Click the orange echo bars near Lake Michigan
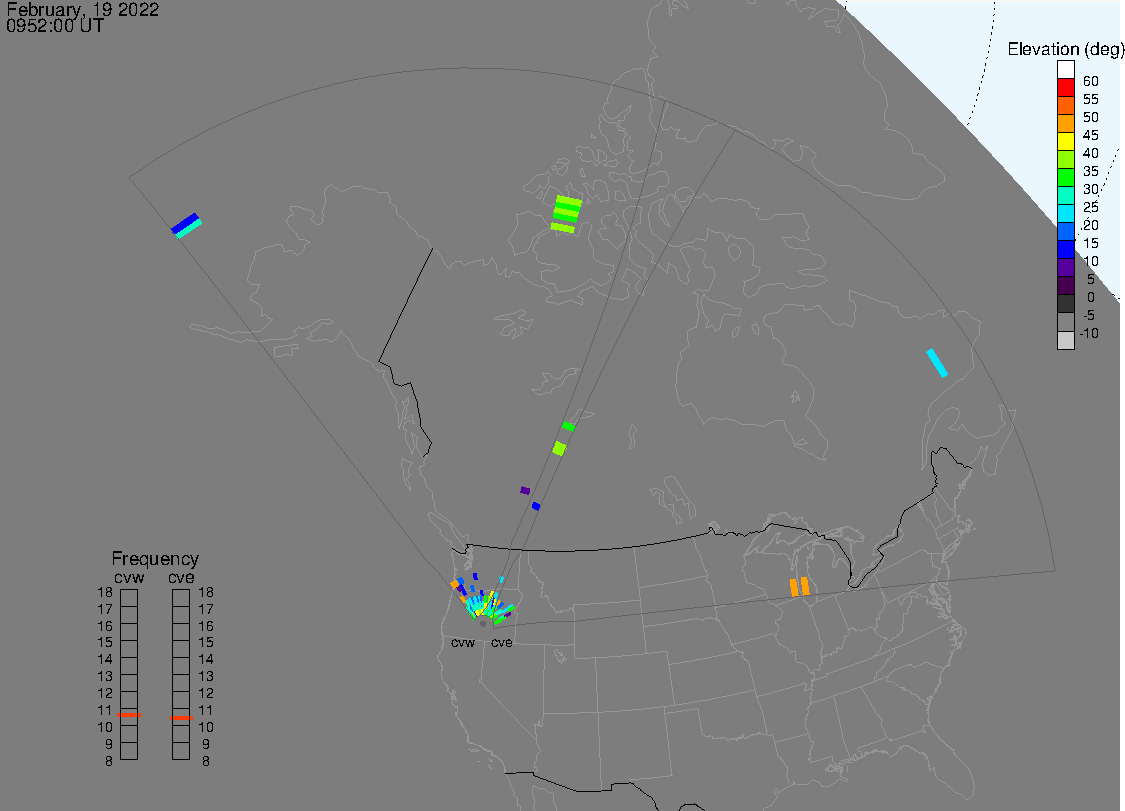This screenshot has height=811, width=1125. click(x=799, y=587)
